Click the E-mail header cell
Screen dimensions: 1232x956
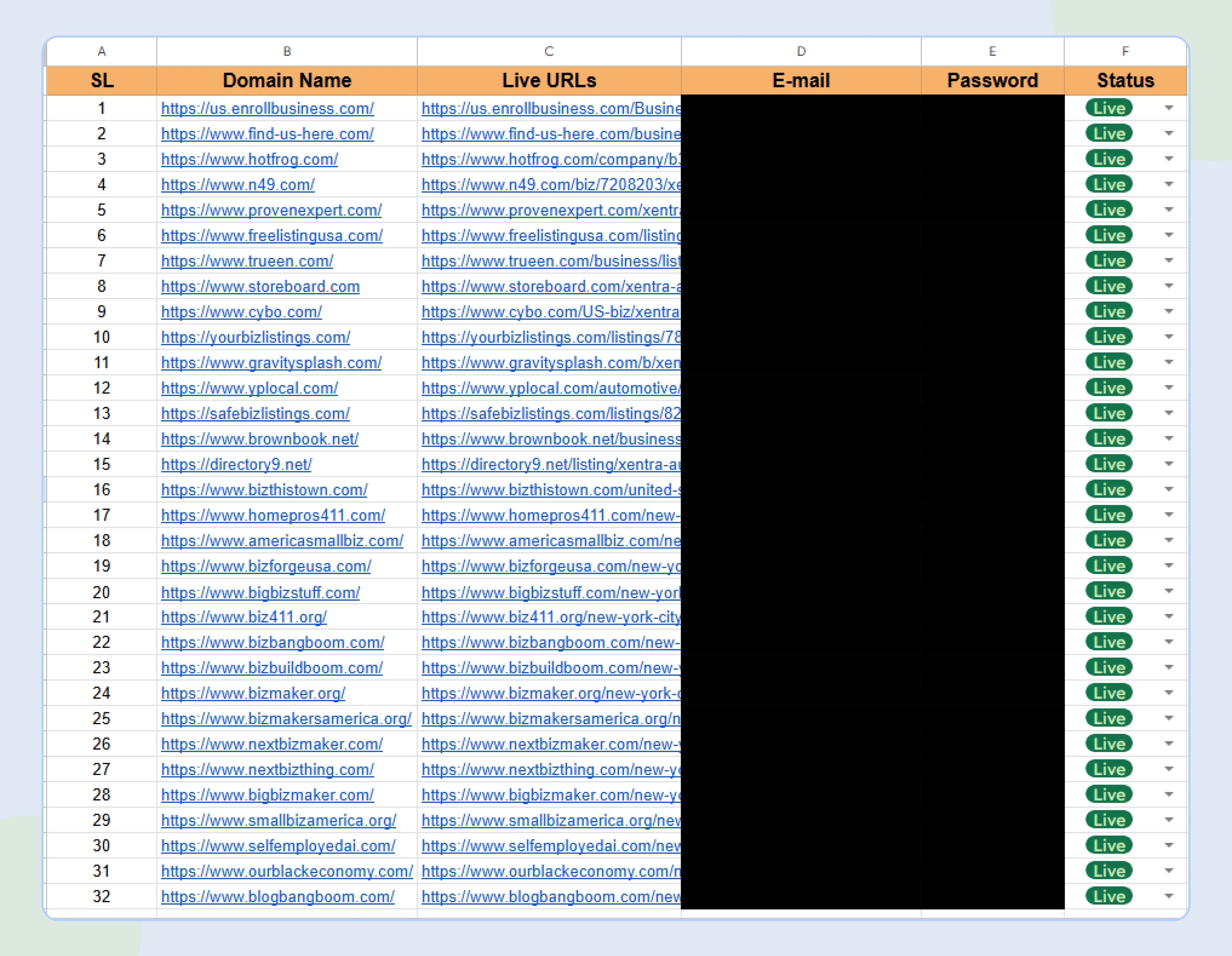(801, 81)
